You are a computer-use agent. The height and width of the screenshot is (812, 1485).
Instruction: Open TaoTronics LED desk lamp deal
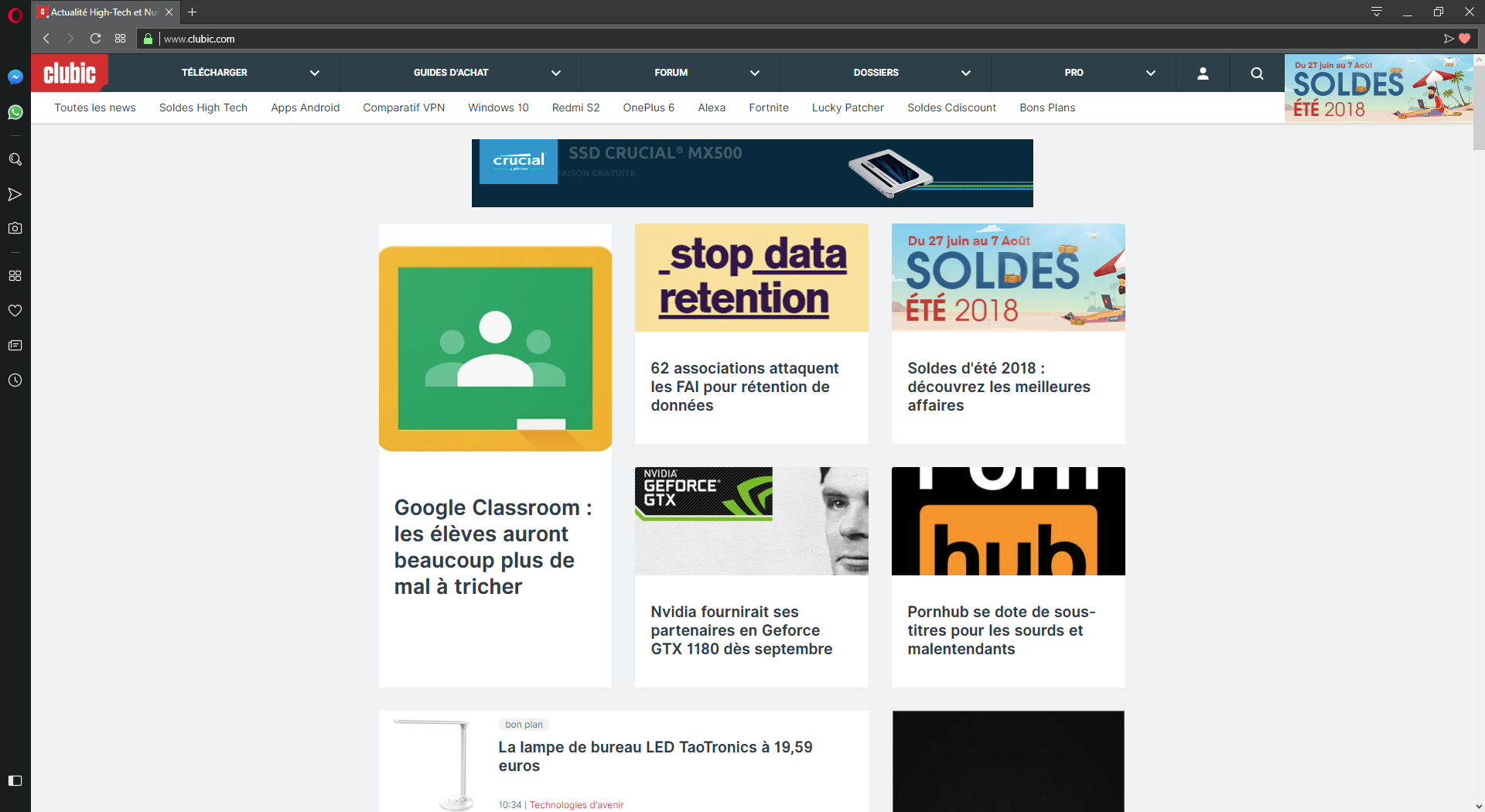pyautogui.click(x=655, y=756)
